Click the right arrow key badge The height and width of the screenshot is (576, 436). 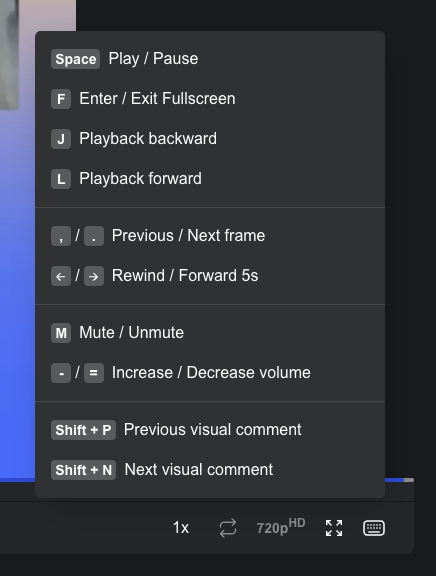[x=94, y=276]
